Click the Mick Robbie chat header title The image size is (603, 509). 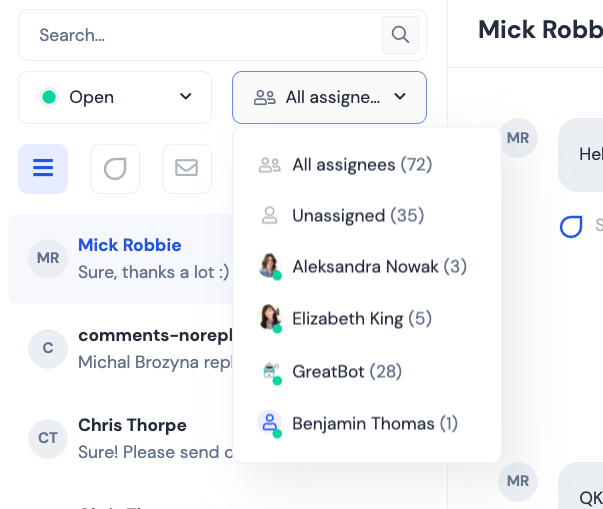540,30
